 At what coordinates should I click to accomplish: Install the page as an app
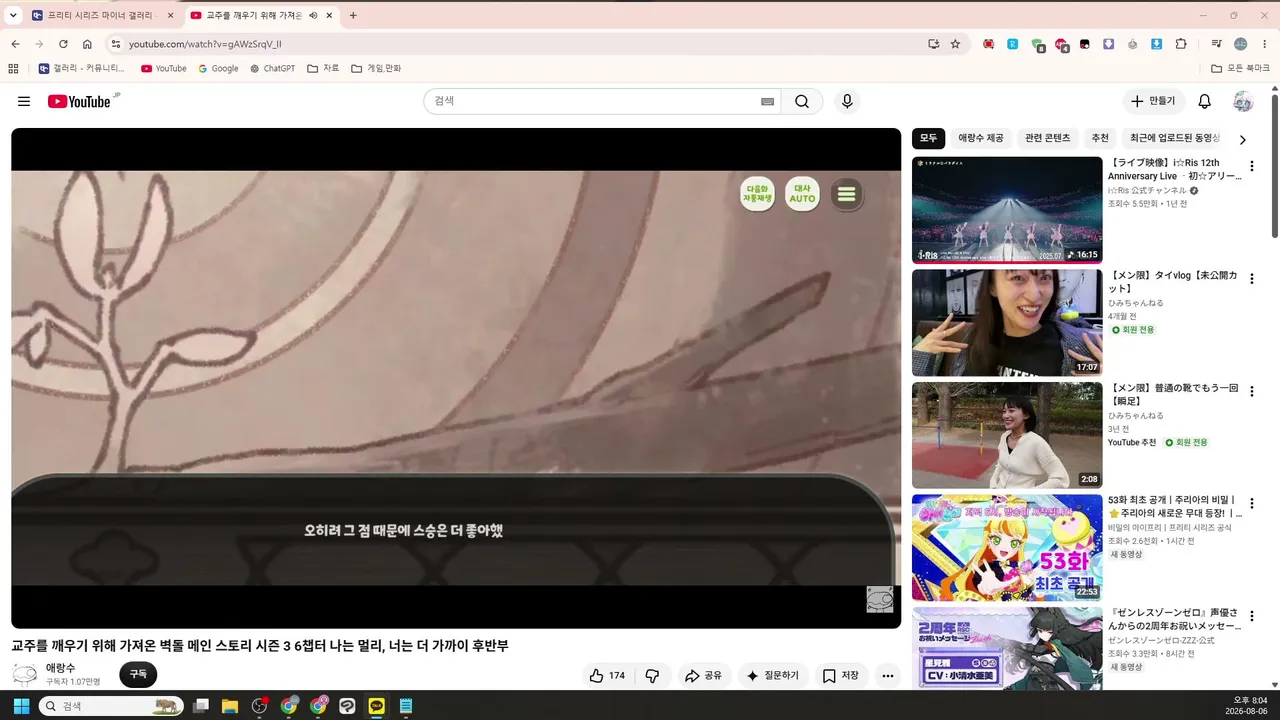pyautogui.click(x=933, y=44)
